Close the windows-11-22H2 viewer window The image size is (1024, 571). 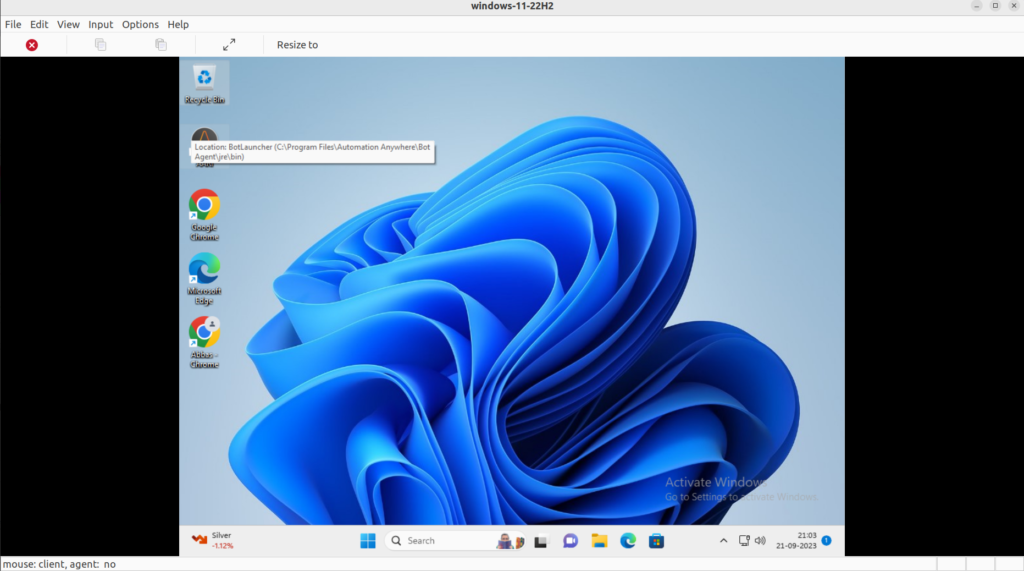[1014, 6]
